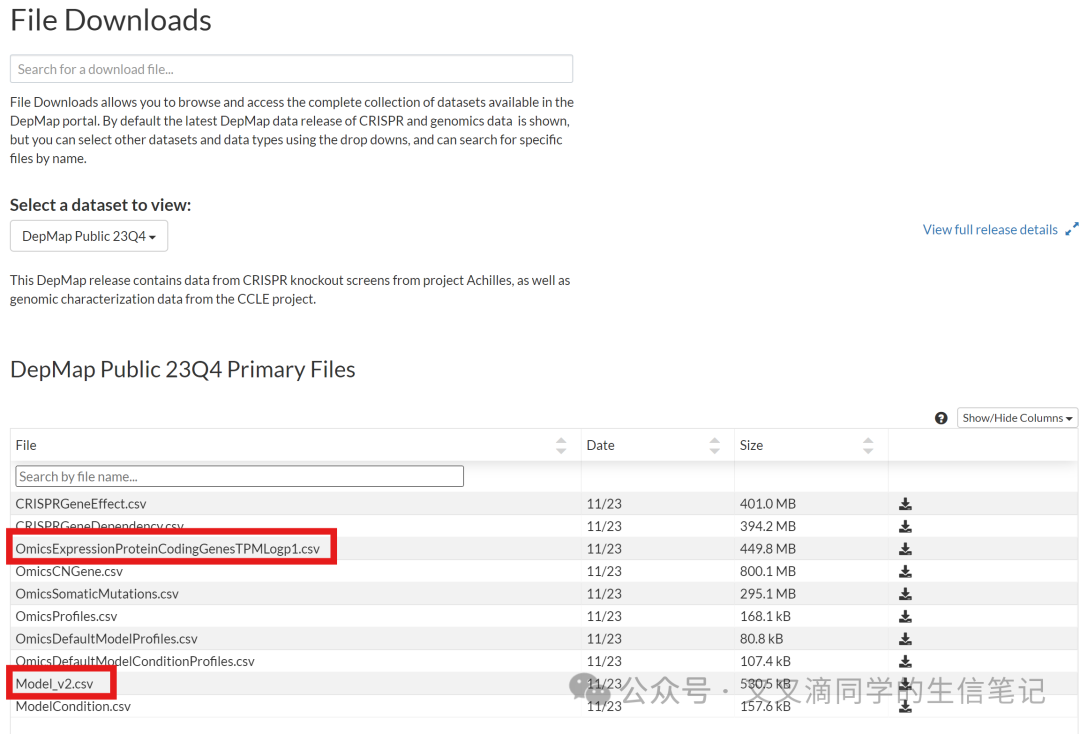This screenshot has width=1080, height=734.
Task: Click the File Downloads page heading
Action: [111, 20]
